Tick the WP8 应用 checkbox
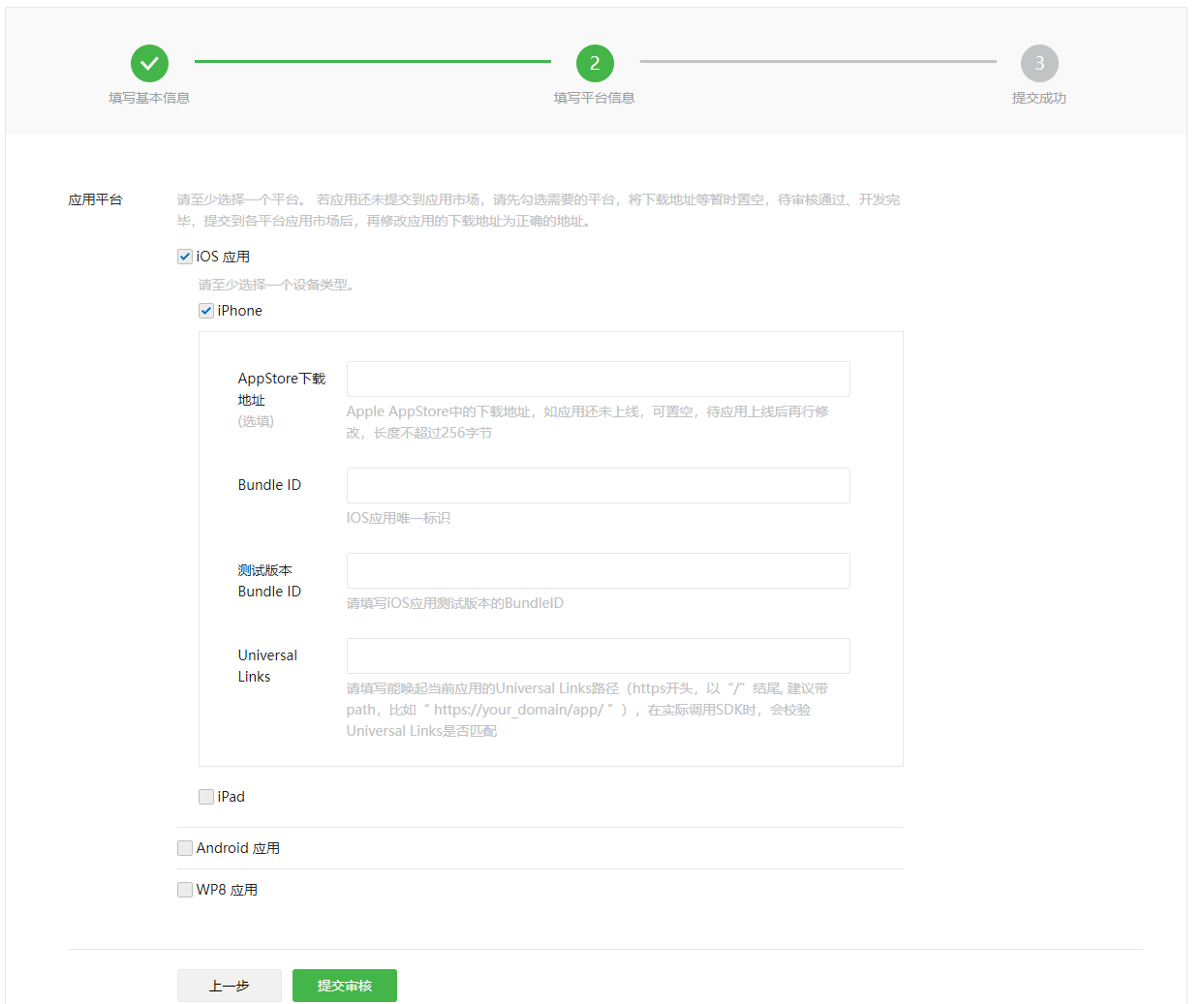Viewport: 1204px width, 1004px height. 185,890
